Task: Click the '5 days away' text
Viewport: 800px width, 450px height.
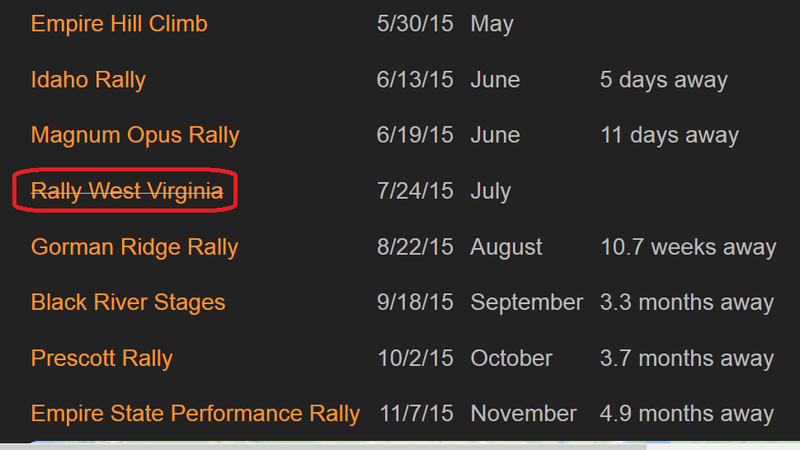Action: click(664, 80)
